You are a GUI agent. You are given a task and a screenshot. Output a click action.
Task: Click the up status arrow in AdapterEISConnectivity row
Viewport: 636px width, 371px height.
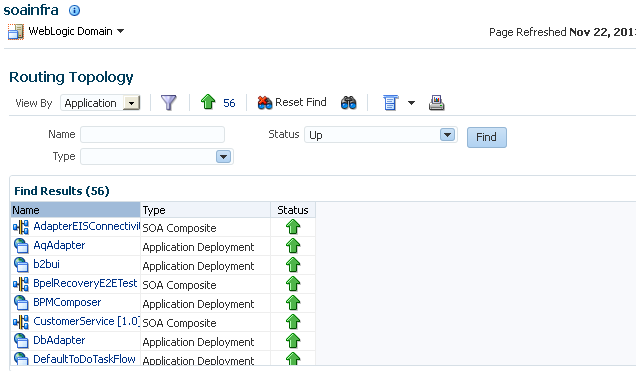click(x=293, y=227)
